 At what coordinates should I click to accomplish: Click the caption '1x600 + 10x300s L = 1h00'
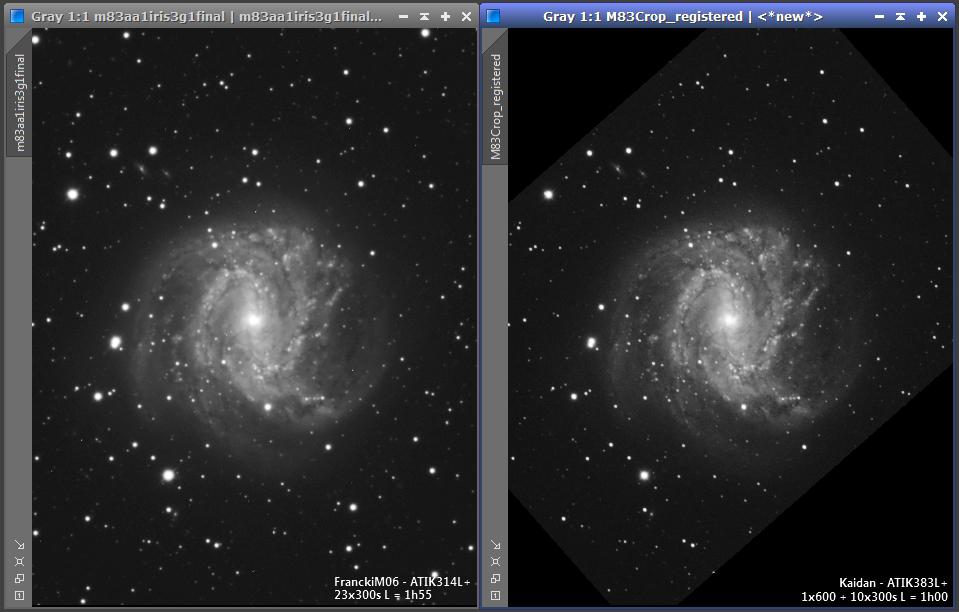pos(875,596)
